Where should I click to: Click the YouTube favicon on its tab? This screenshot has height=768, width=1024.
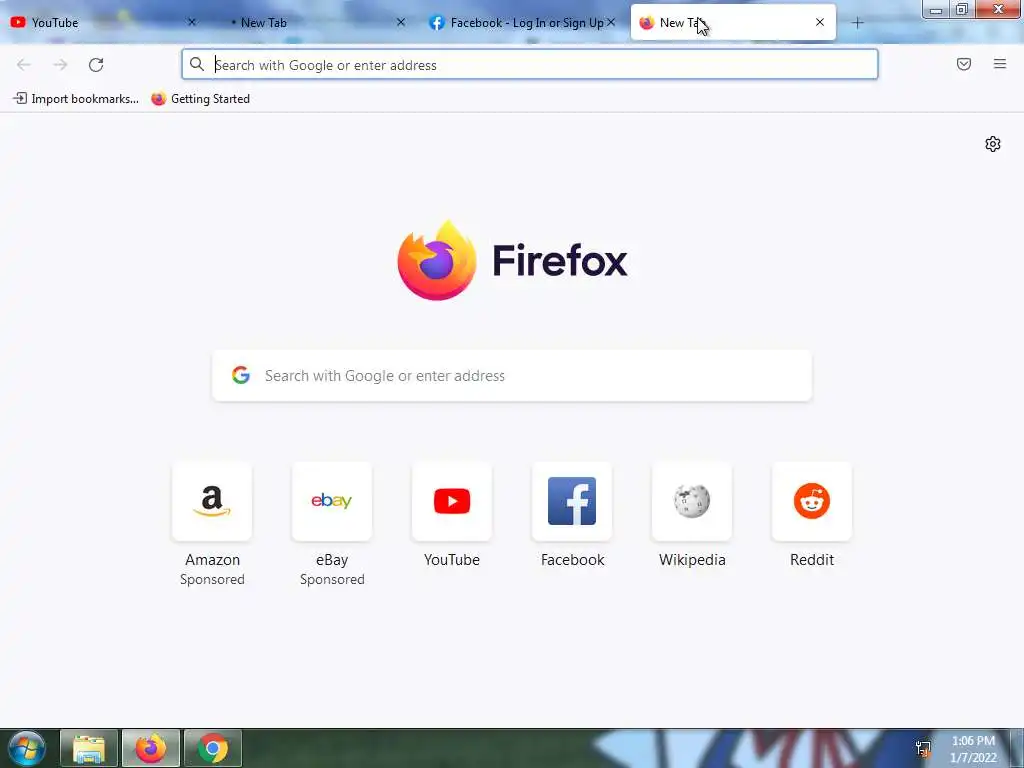[x=18, y=22]
